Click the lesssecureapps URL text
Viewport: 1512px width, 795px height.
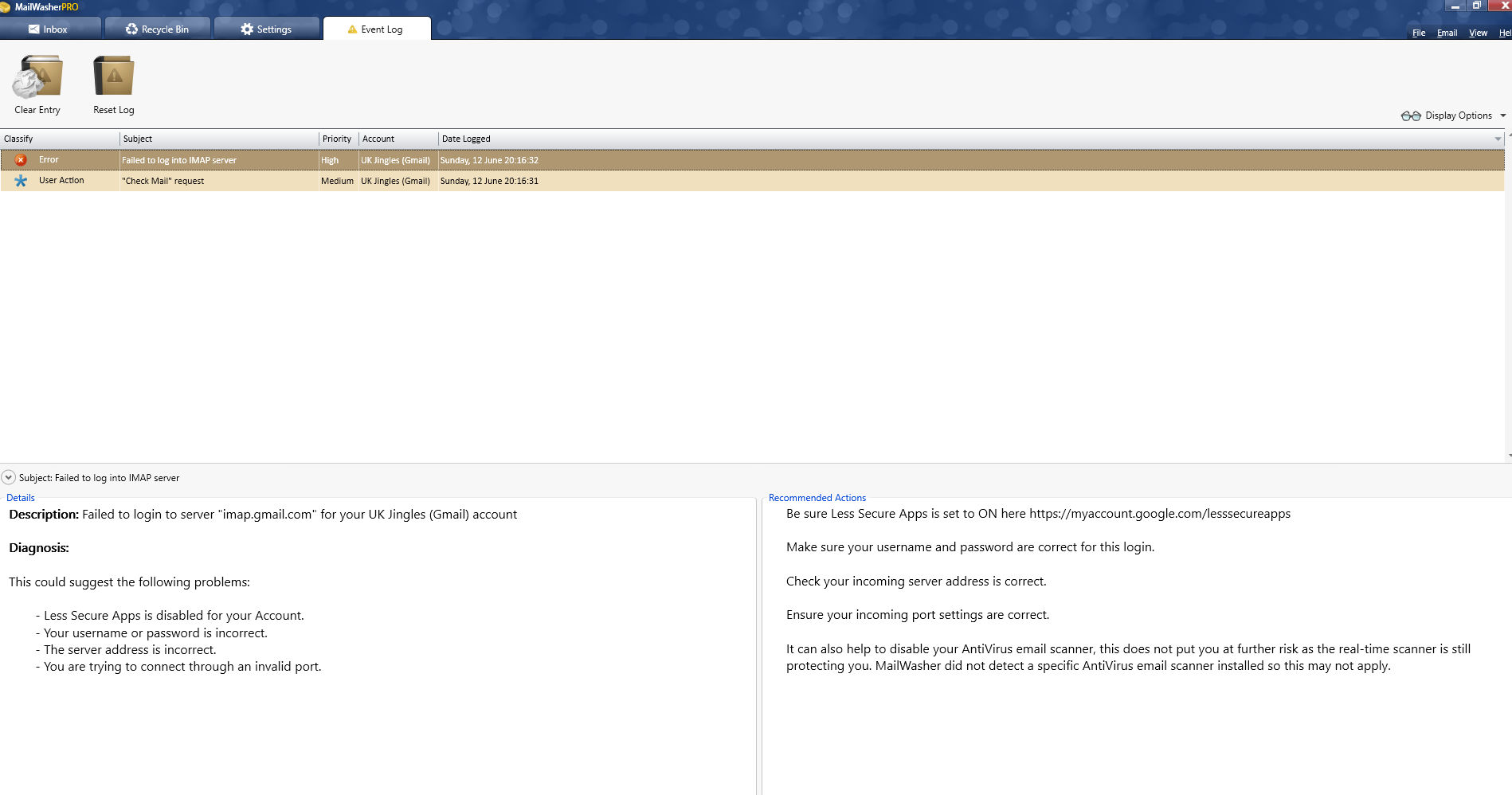point(1160,514)
